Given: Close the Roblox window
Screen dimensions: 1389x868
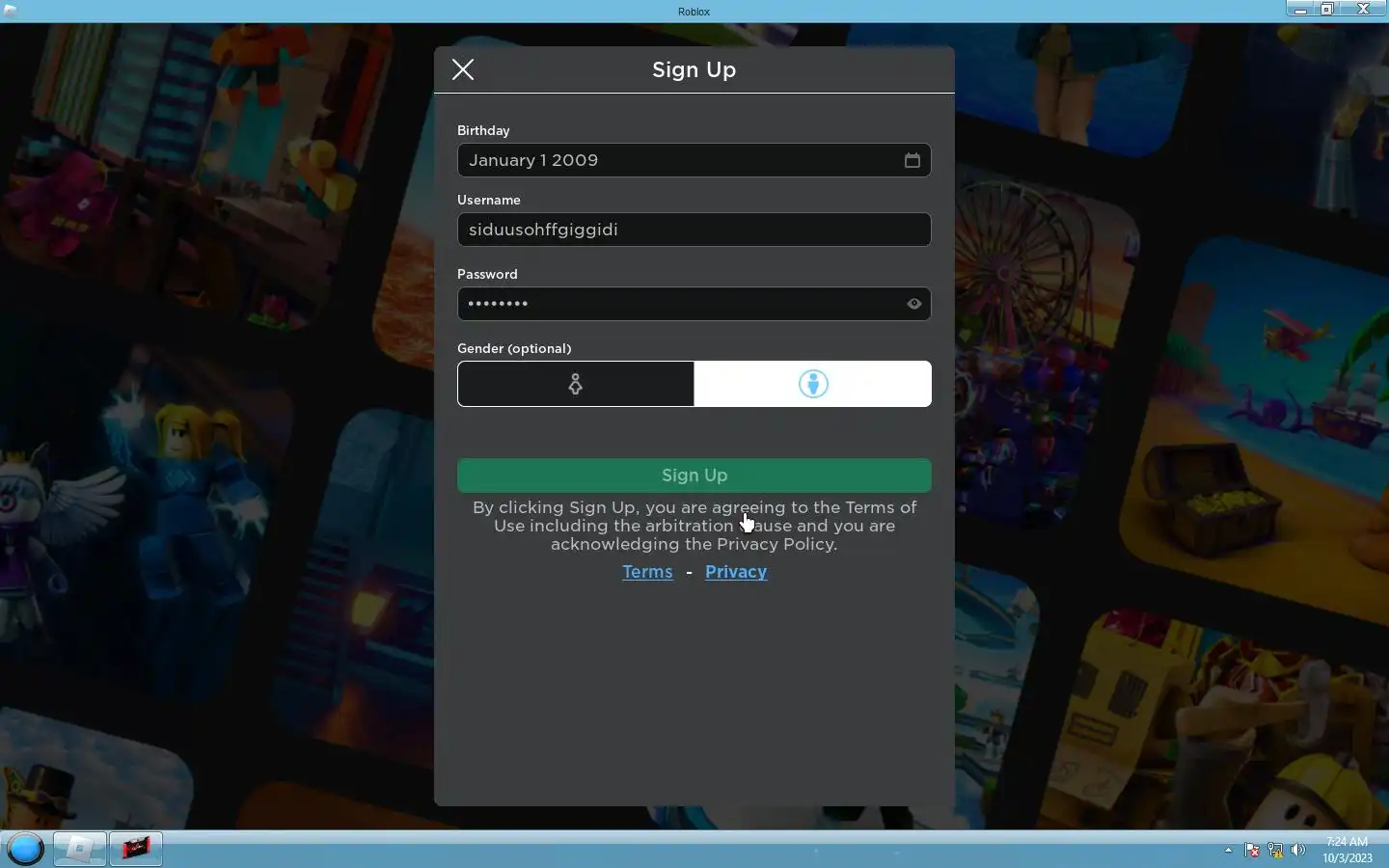Looking at the screenshot, I should pyautogui.click(x=1364, y=10).
